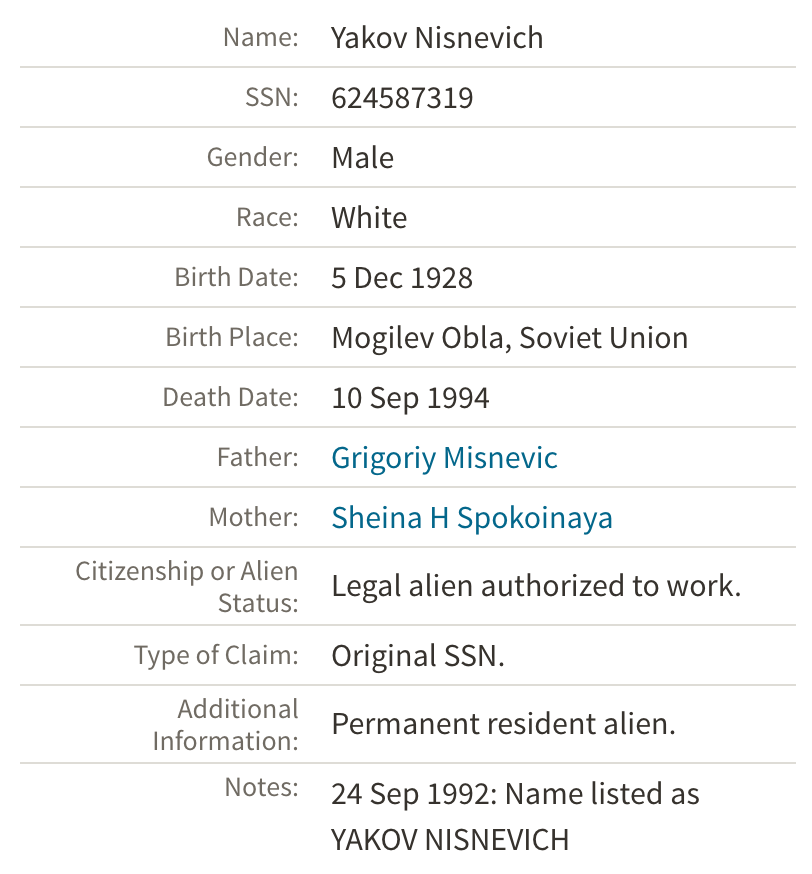Click the Additional Information label
The image size is (812, 874).
click(225, 724)
